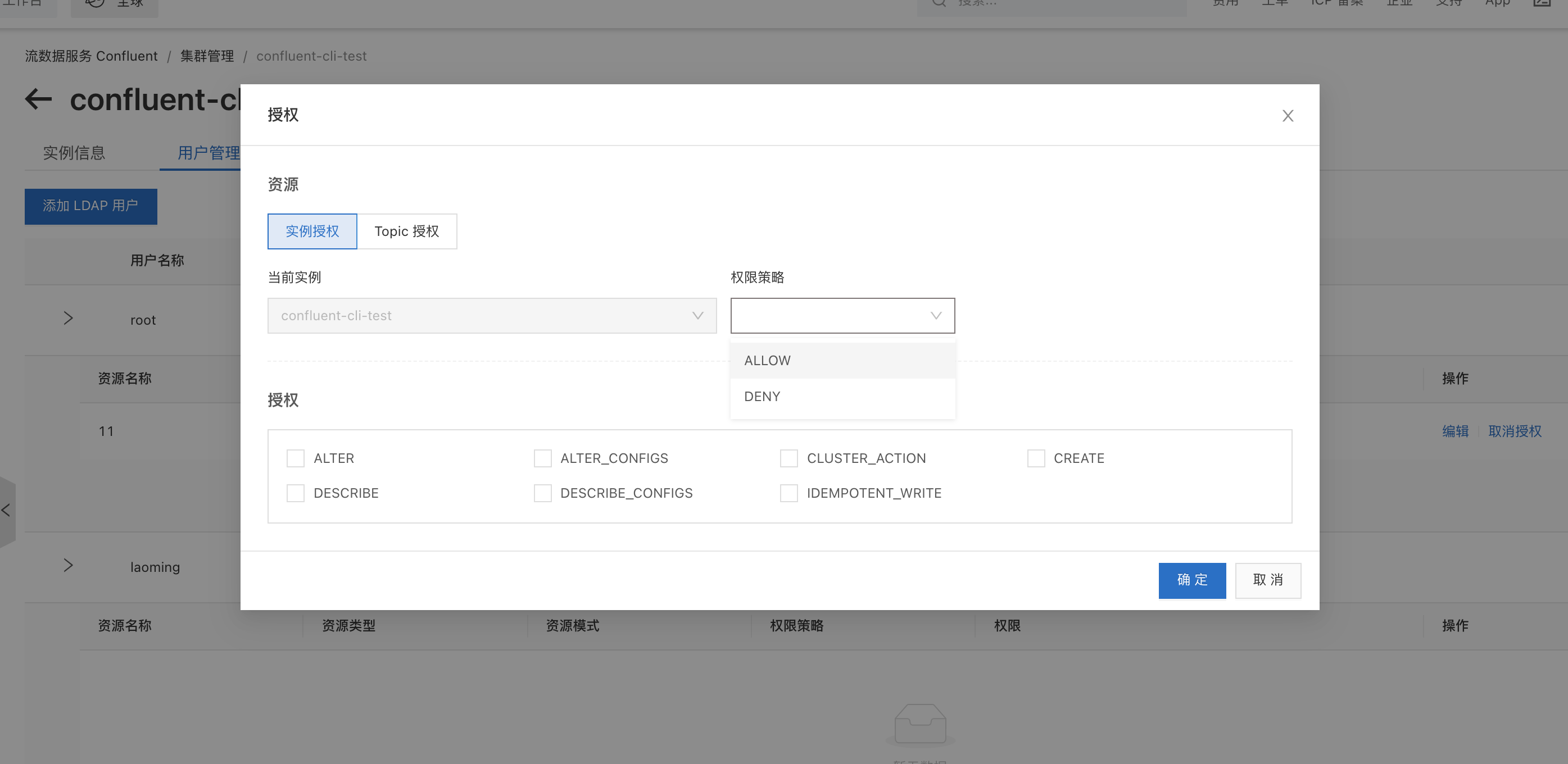This screenshot has height=764, width=1568.
Task: Tick the CREATE permission checkbox
Action: pos(1036,458)
